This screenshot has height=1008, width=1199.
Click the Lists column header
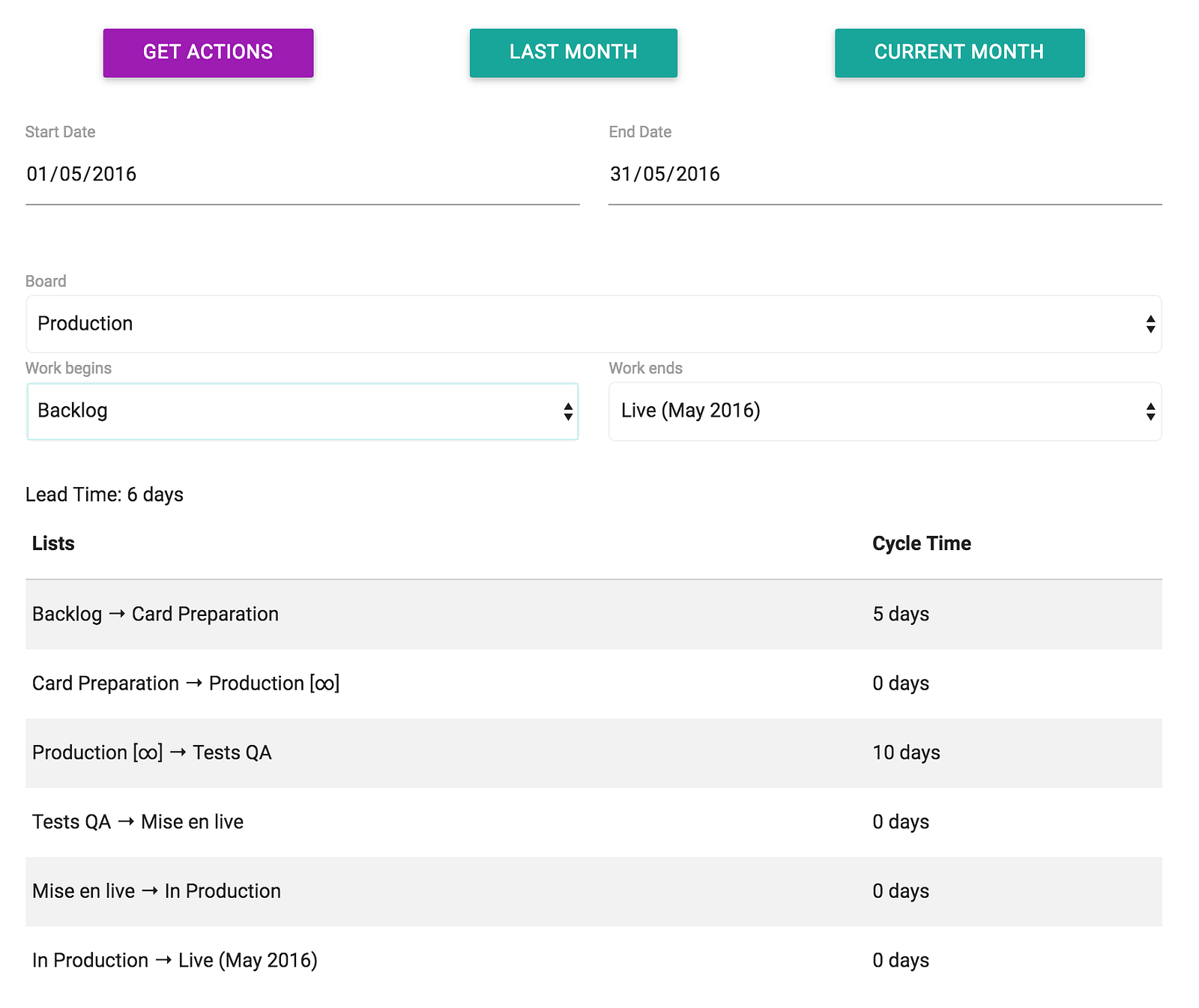click(x=53, y=543)
